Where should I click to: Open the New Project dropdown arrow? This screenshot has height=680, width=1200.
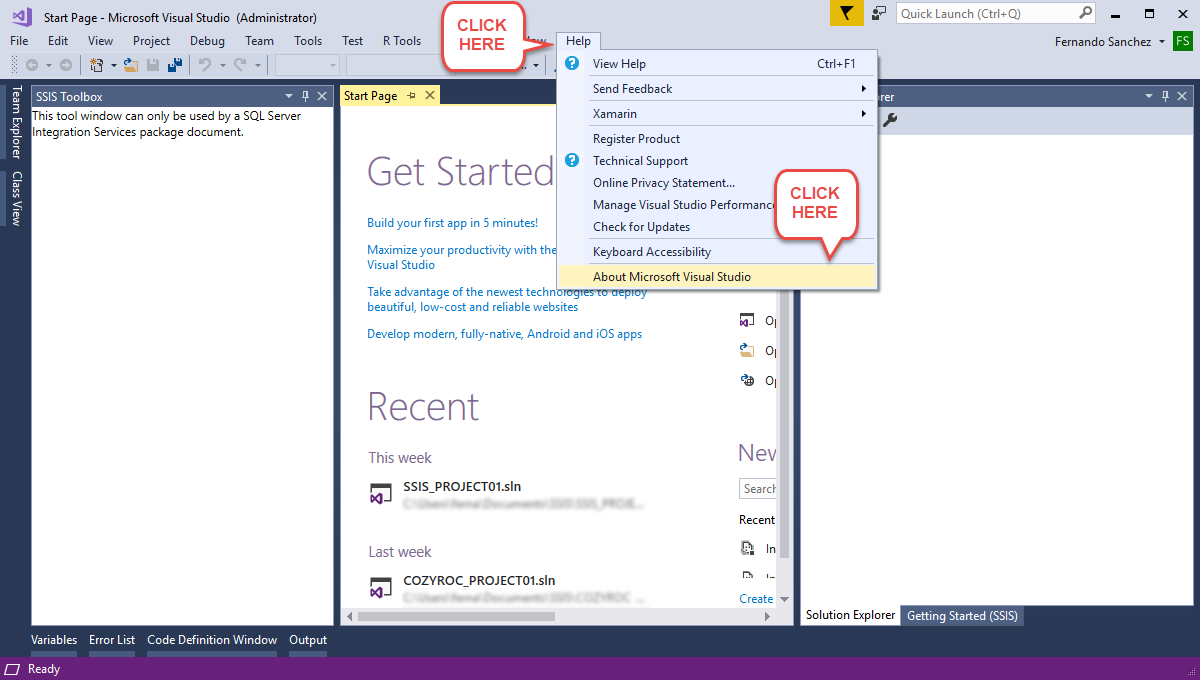pos(112,65)
